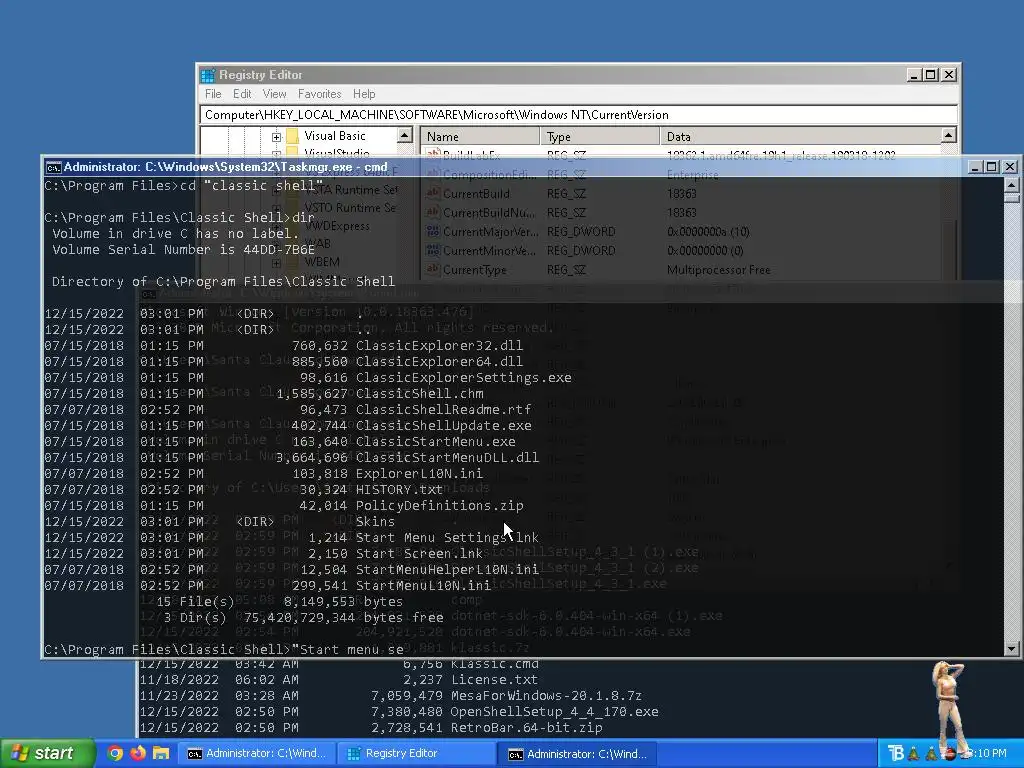Click RetroBar.64-bit.zip in background cmd
Viewport: 1024px width, 768px height.
(526, 728)
